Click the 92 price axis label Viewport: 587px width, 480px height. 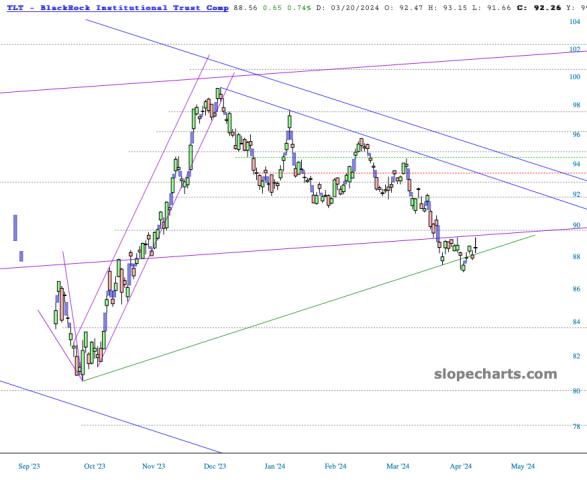pos(576,194)
